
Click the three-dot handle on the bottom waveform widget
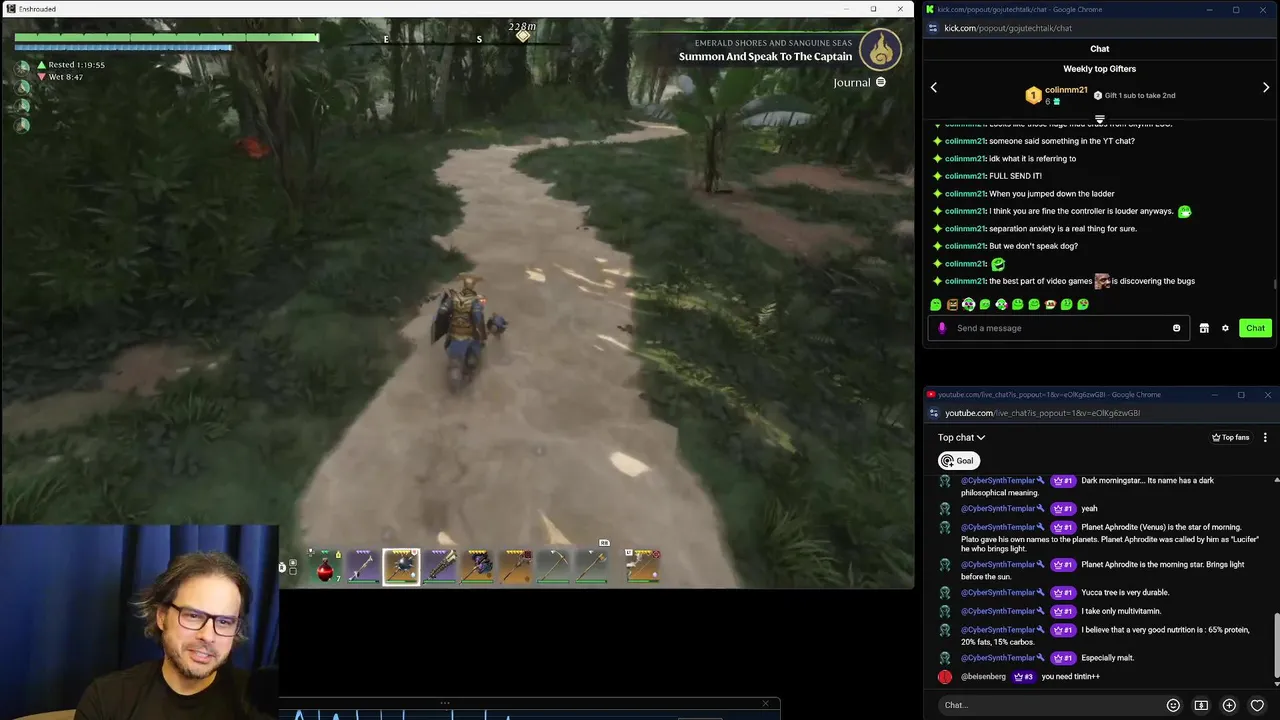click(445, 703)
